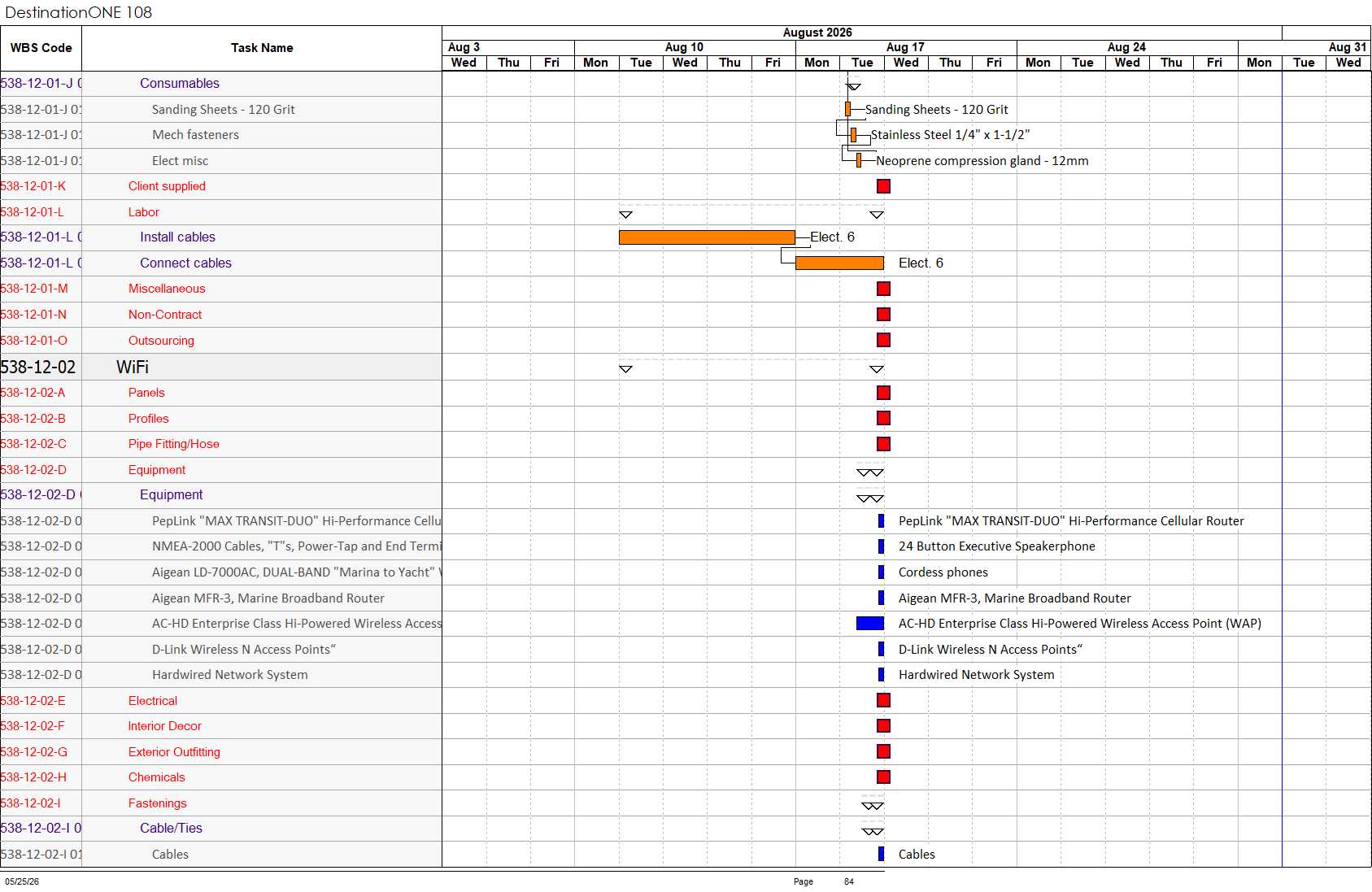Click the Client supplied task name
1372x892 pixels.
pyautogui.click(x=167, y=186)
